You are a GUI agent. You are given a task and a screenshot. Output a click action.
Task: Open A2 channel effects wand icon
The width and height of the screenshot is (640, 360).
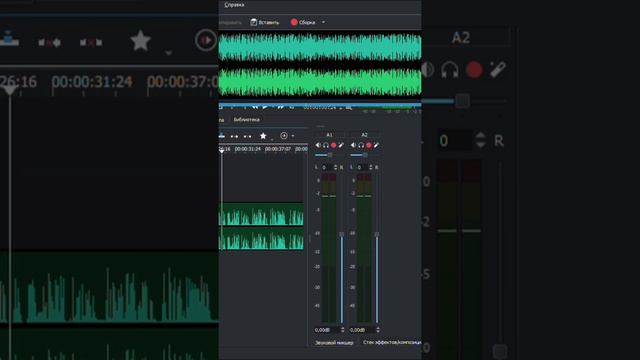pos(376,145)
